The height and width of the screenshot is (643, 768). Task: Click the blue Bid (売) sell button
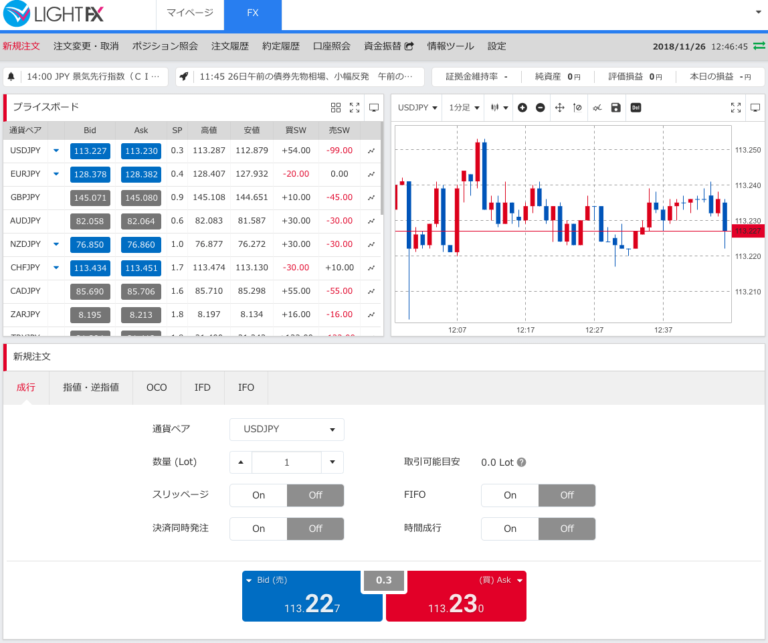pos(311,596)
